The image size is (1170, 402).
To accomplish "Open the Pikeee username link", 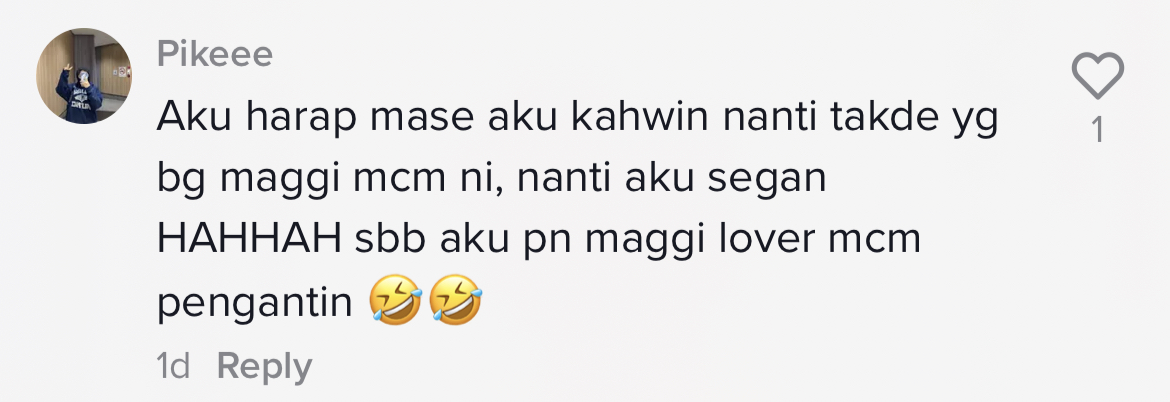I will click(215, 54).
